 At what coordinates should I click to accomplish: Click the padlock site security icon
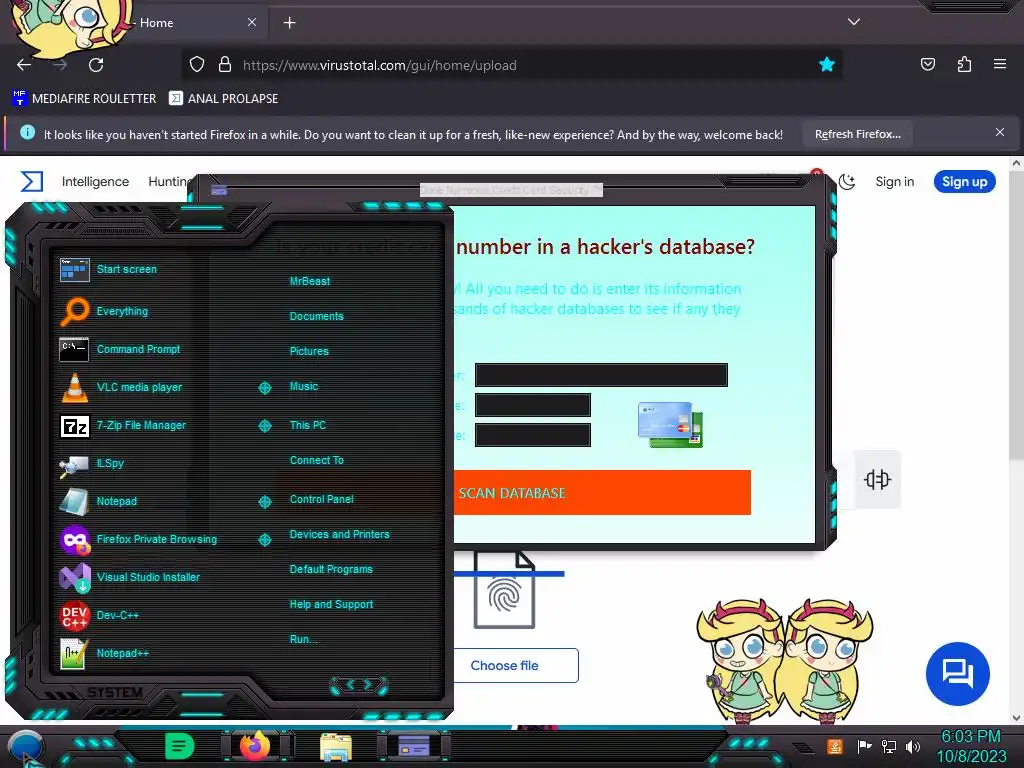pyautogui.click(x=225, y=65)
